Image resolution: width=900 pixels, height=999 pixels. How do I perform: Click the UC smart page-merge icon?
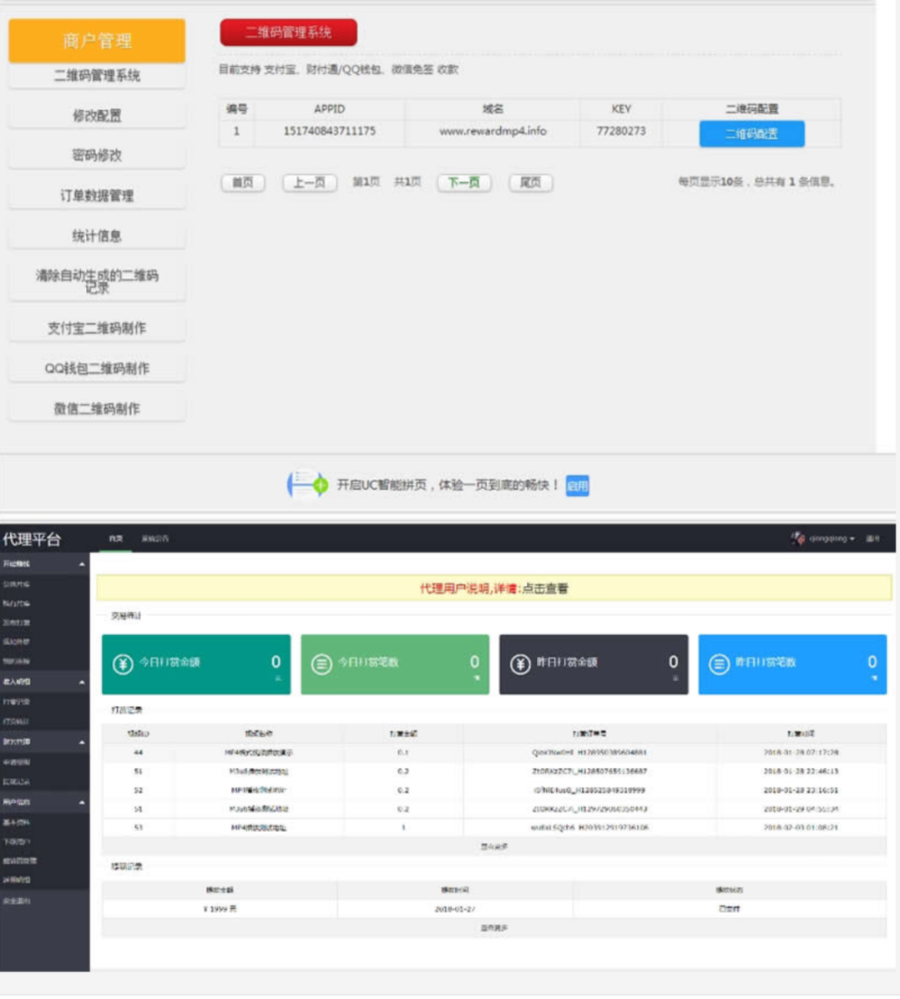(x=307, y=485)
